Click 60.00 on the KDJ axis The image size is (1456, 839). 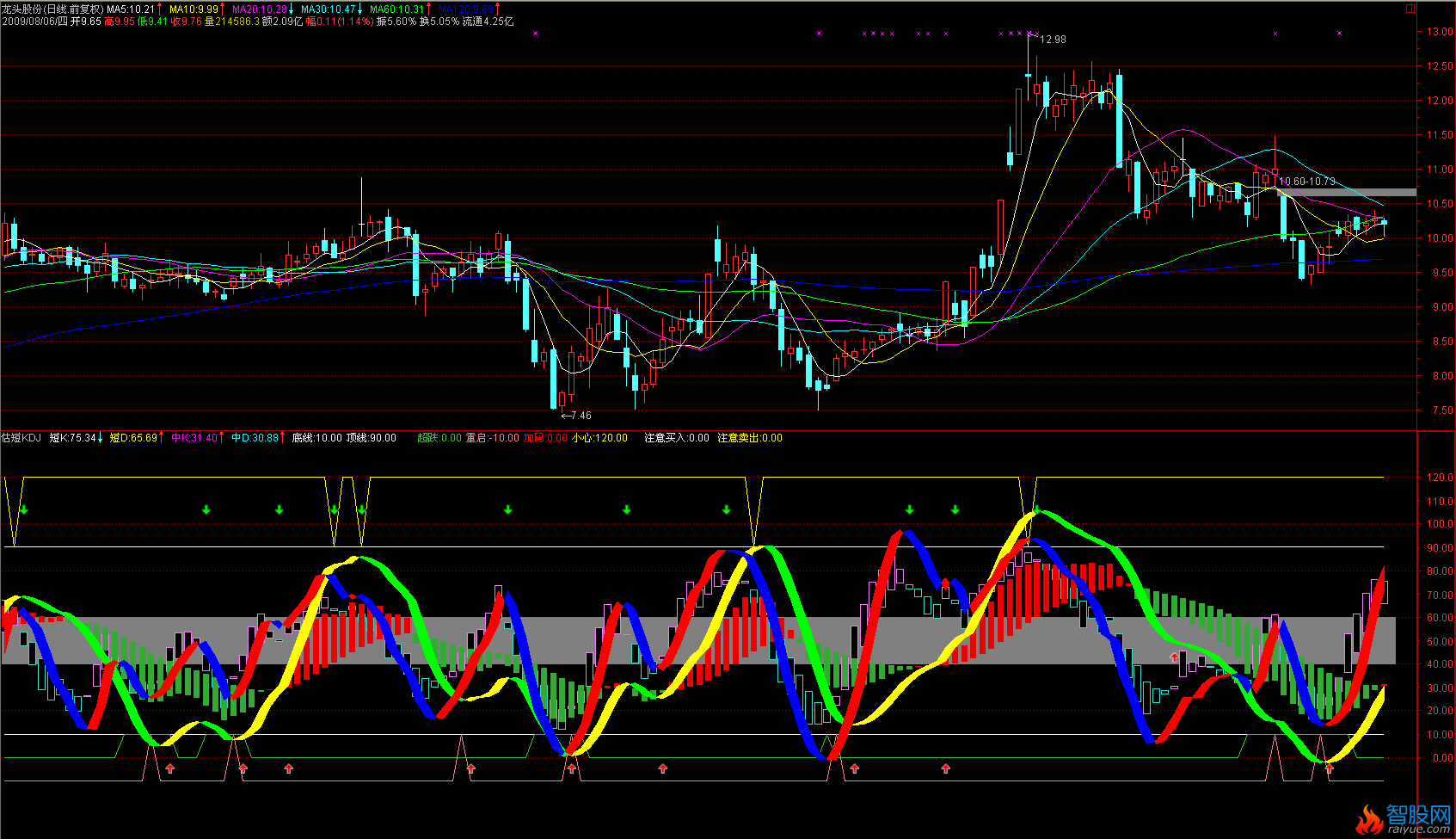click(x=1441, y=618)
